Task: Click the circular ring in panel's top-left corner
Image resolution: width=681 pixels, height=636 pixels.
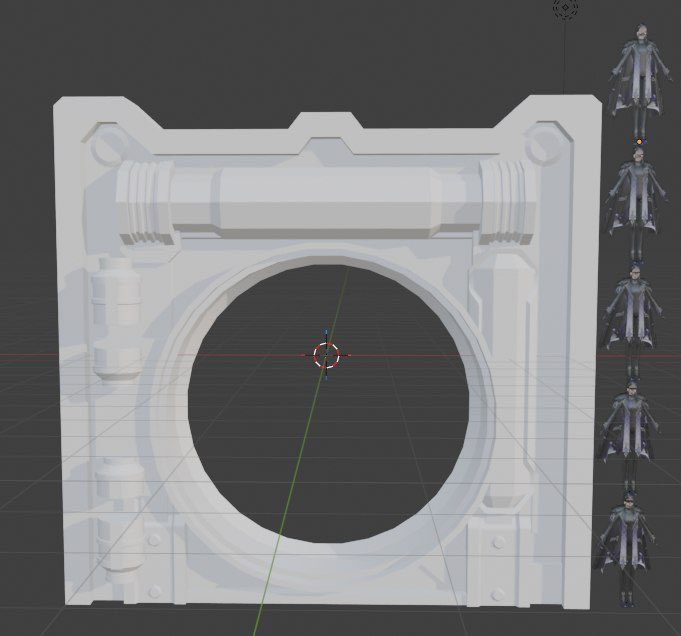Action: click(x=109, y=146)
